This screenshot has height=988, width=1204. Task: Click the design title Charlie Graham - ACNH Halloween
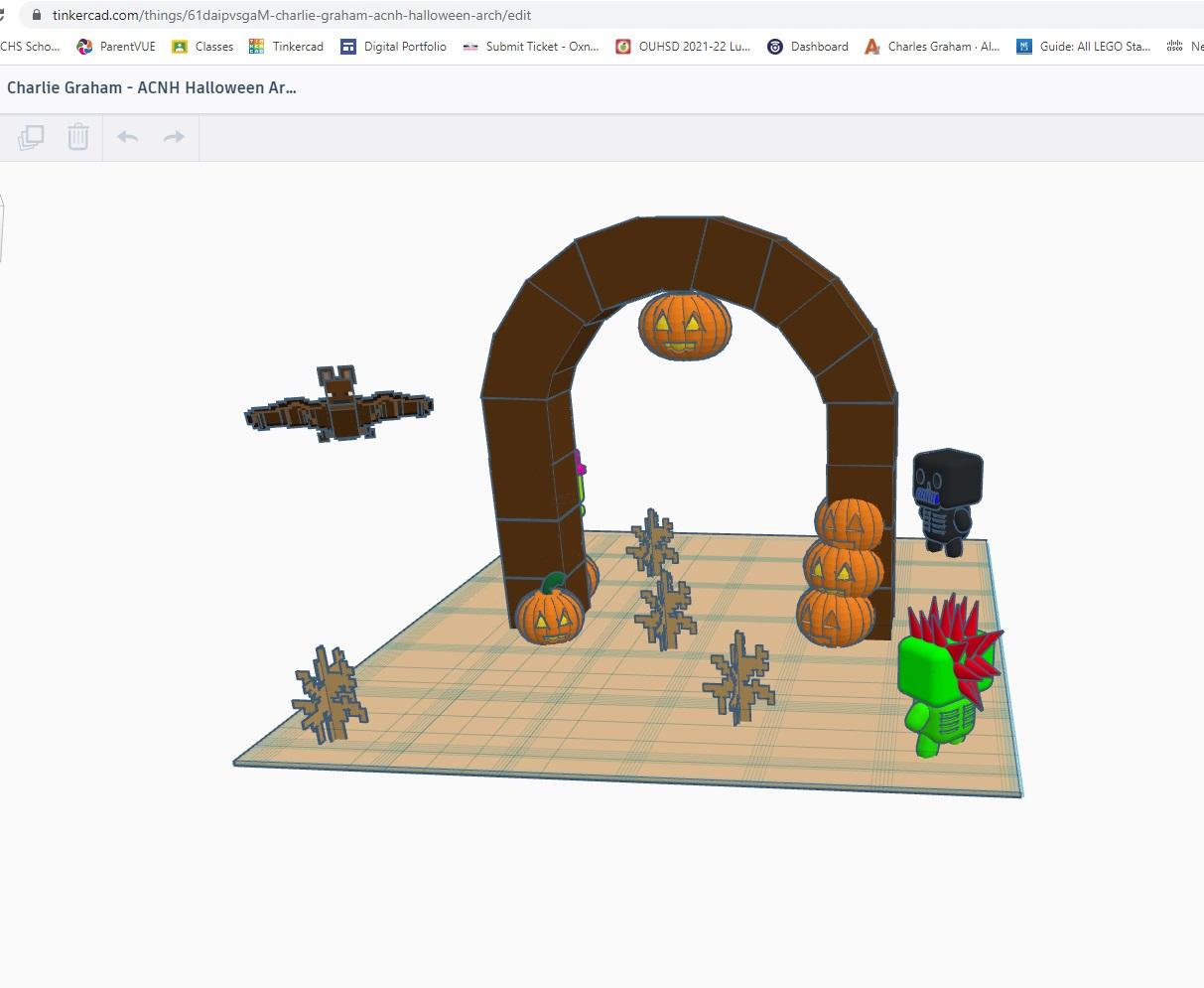[152, 87]
